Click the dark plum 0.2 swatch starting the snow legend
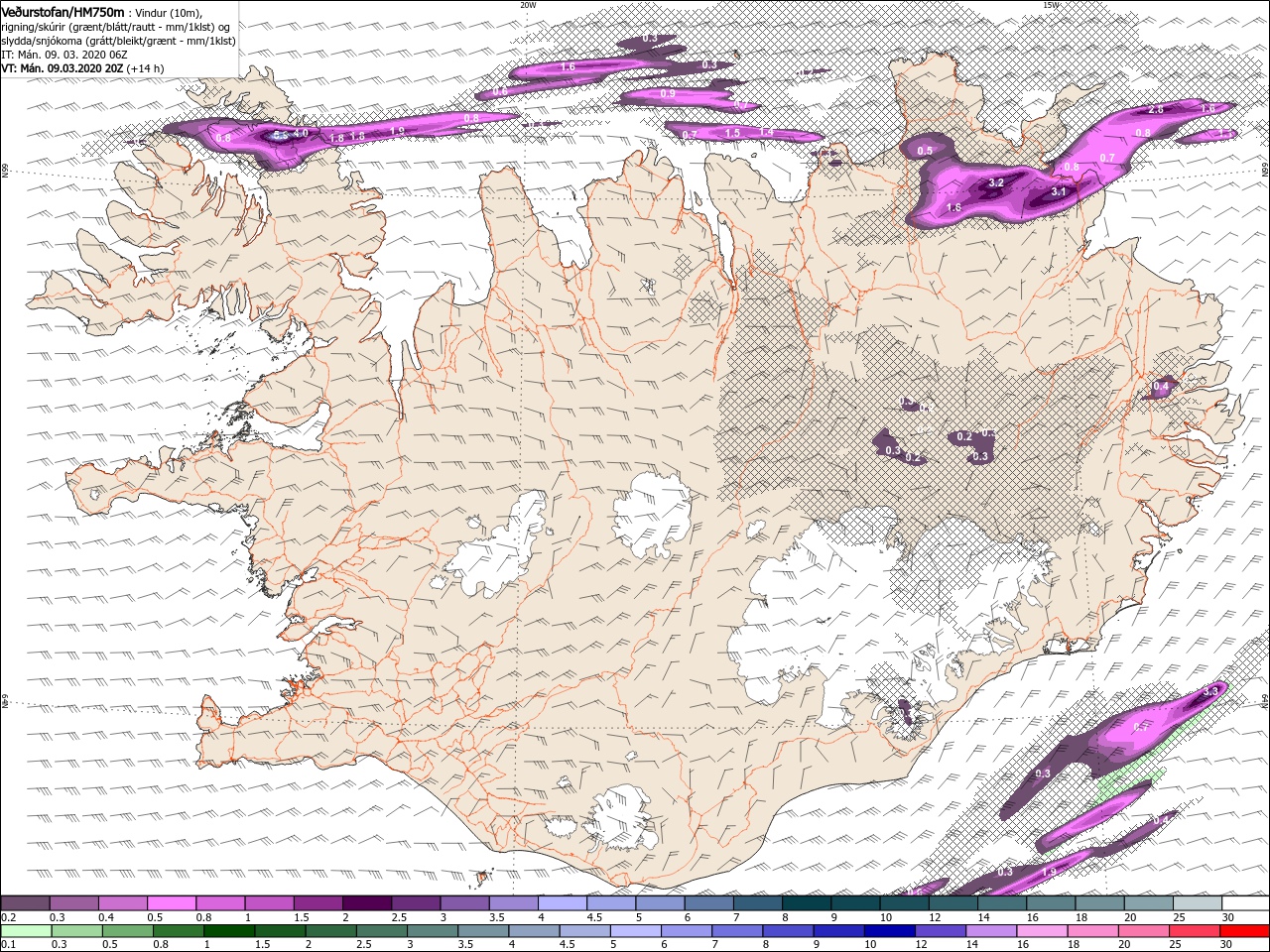Viewport: 1270px width, 952px height. click(x=26, y=903)
